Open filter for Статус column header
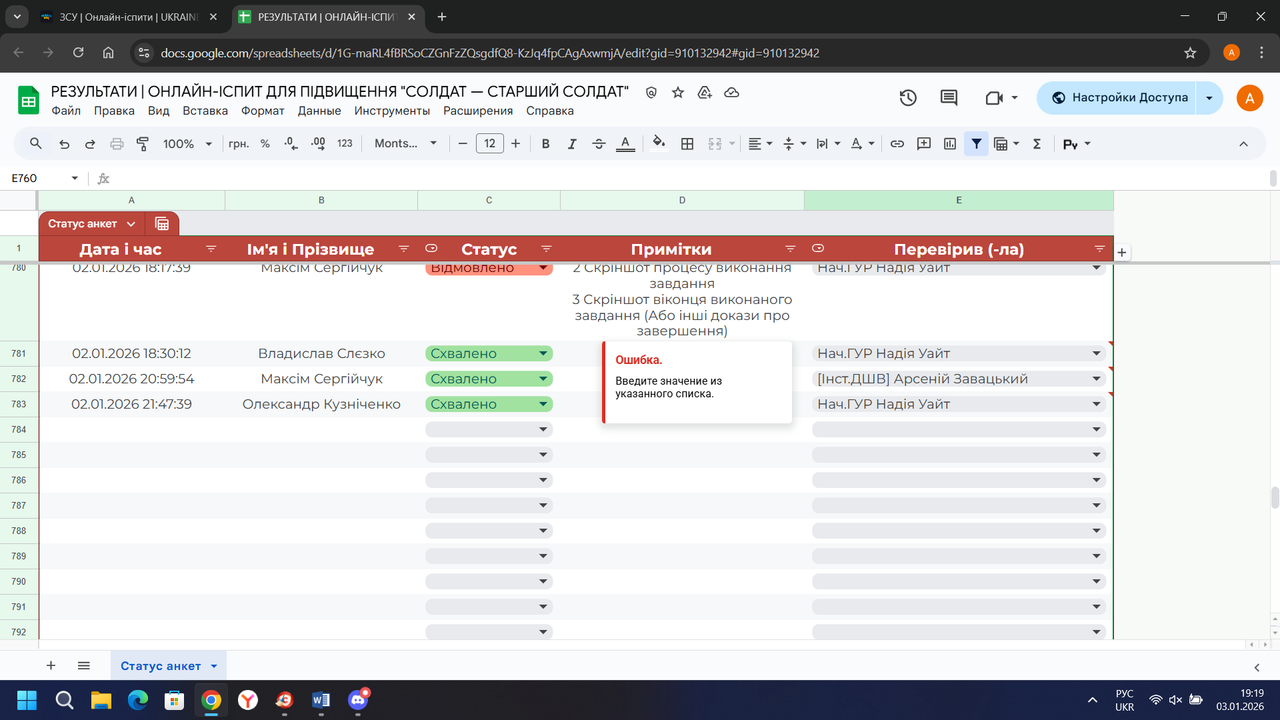The image size is (1280, 720). point(546,248)
